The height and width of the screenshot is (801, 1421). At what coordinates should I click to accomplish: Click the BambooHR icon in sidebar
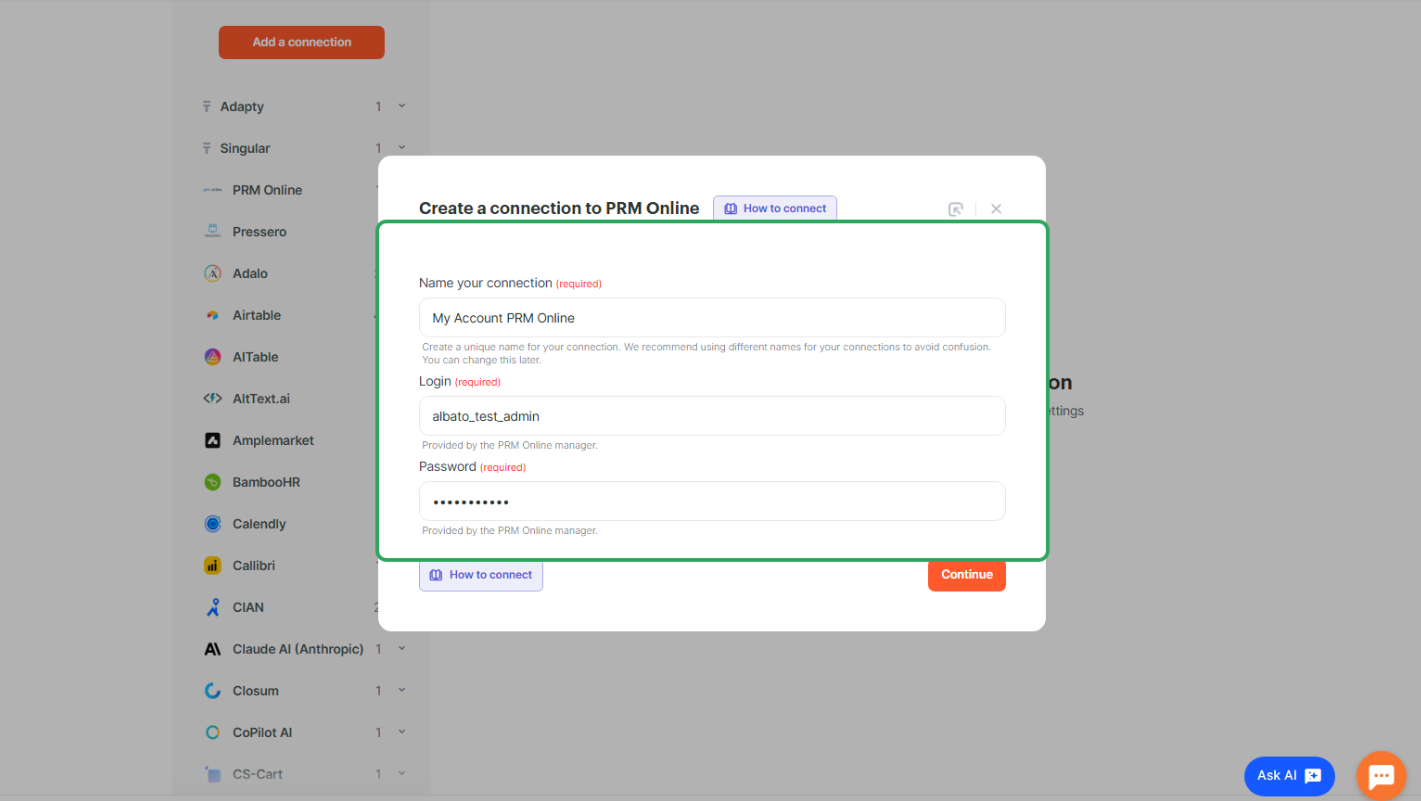pyautogui.click(x=212, y=482)
